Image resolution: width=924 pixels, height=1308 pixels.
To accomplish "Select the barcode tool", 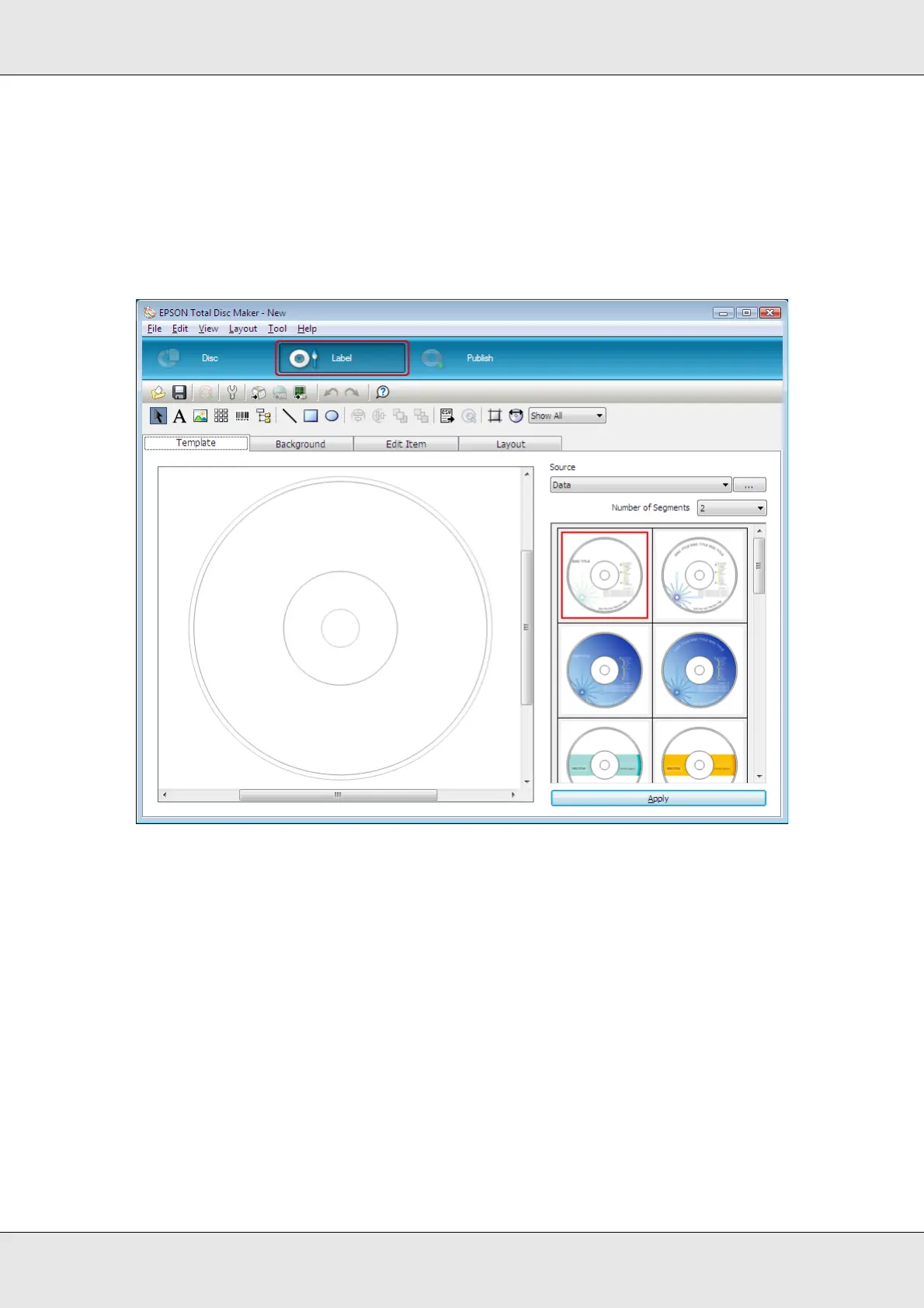I will pyautogui.click(x=242, y=416).
